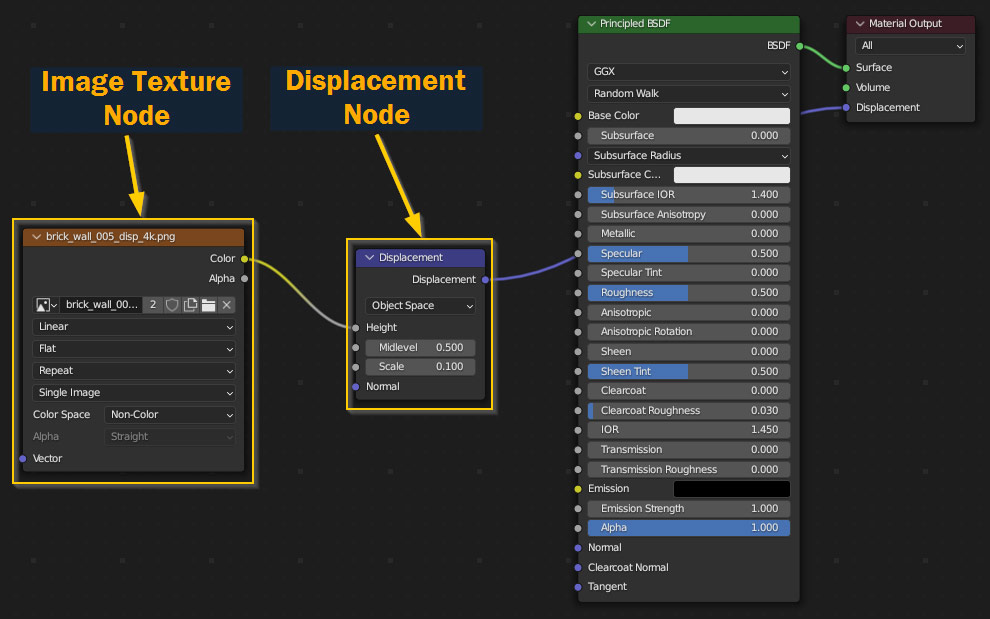Toggle the user count button showing 2

coord(153,305)
